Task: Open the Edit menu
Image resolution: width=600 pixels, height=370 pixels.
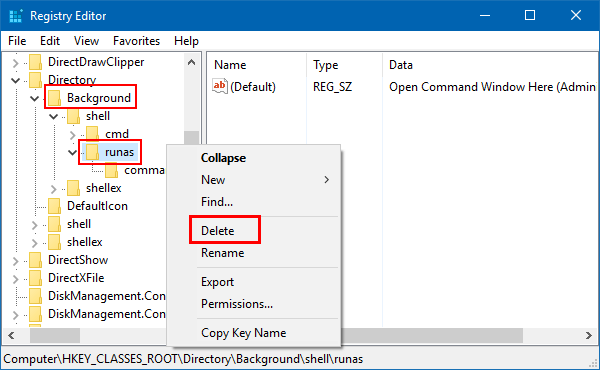Action: 50,41
